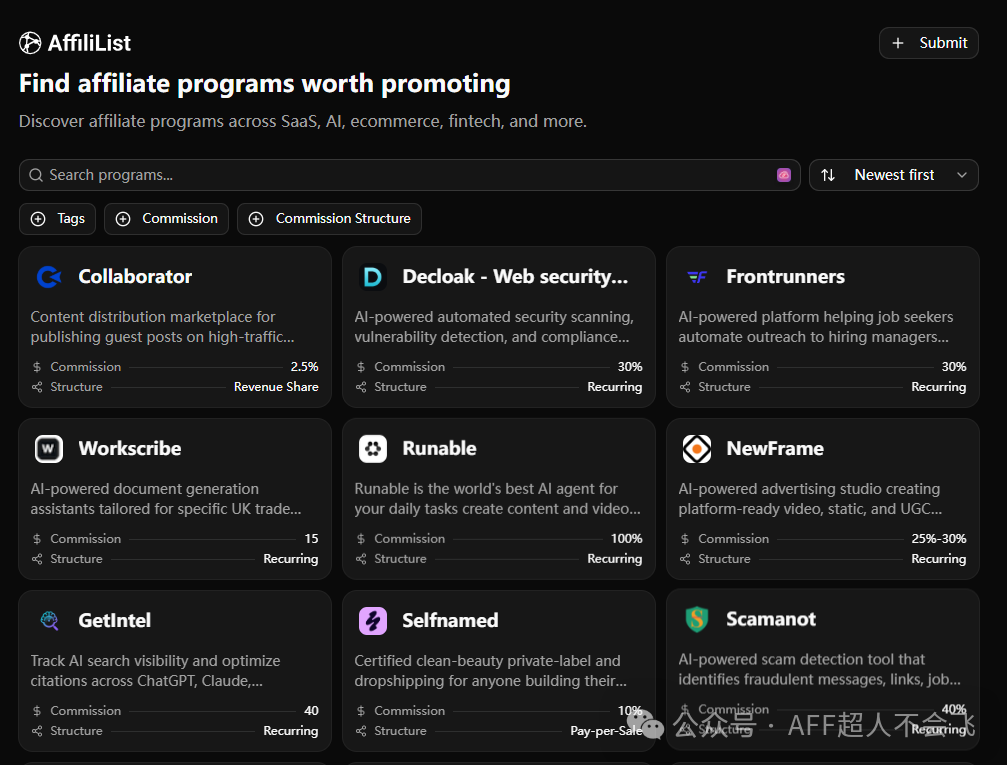Click the Scamanot shield logo icon
The height and width of the screenshot is (765, 1007).
[697, 619]
